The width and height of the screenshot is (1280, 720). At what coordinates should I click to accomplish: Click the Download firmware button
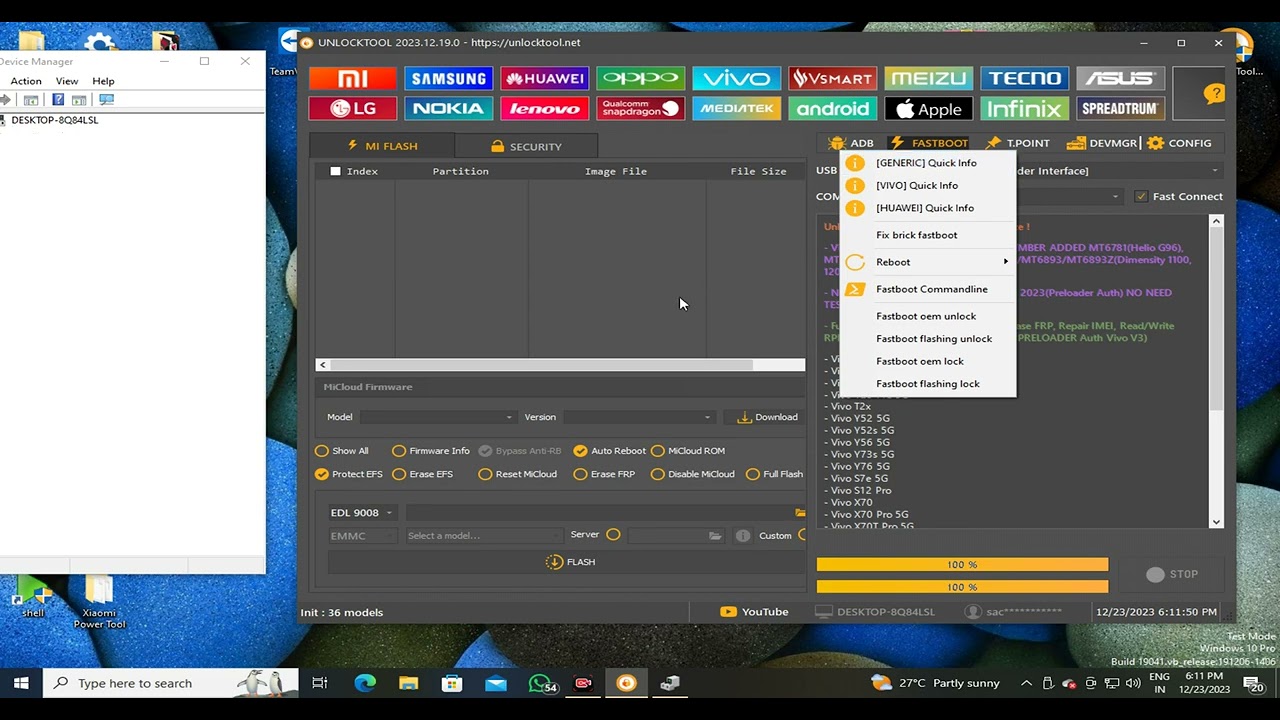coord(767,417)
